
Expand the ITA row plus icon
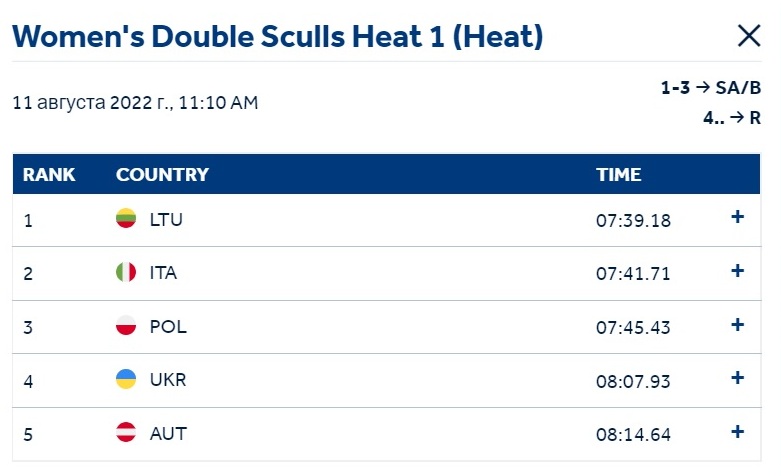click(737, 270)
